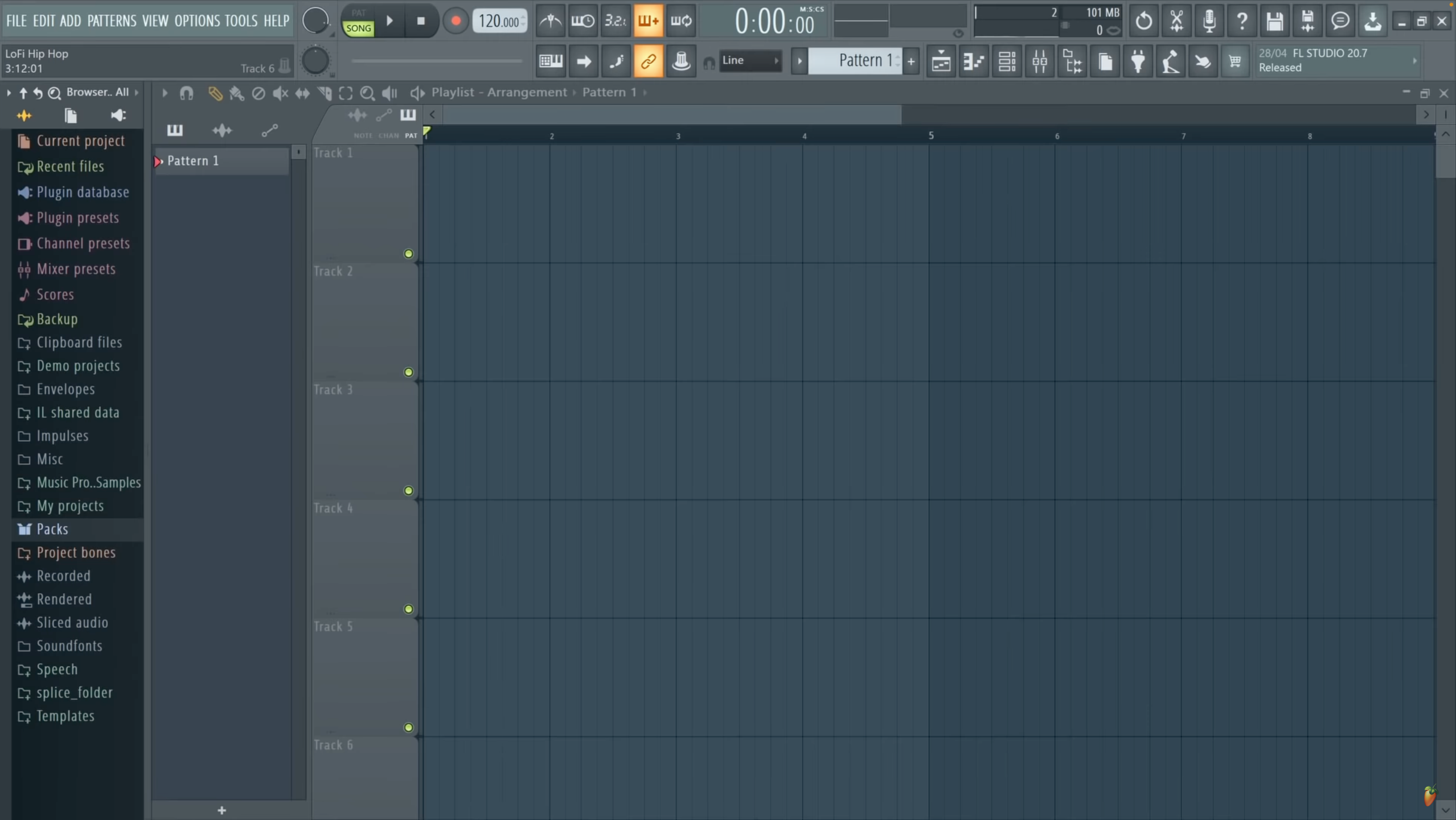Mute Track 1 with green switch
The height and width of the screenshot is (820, 1456).
(x=408, y=254)
